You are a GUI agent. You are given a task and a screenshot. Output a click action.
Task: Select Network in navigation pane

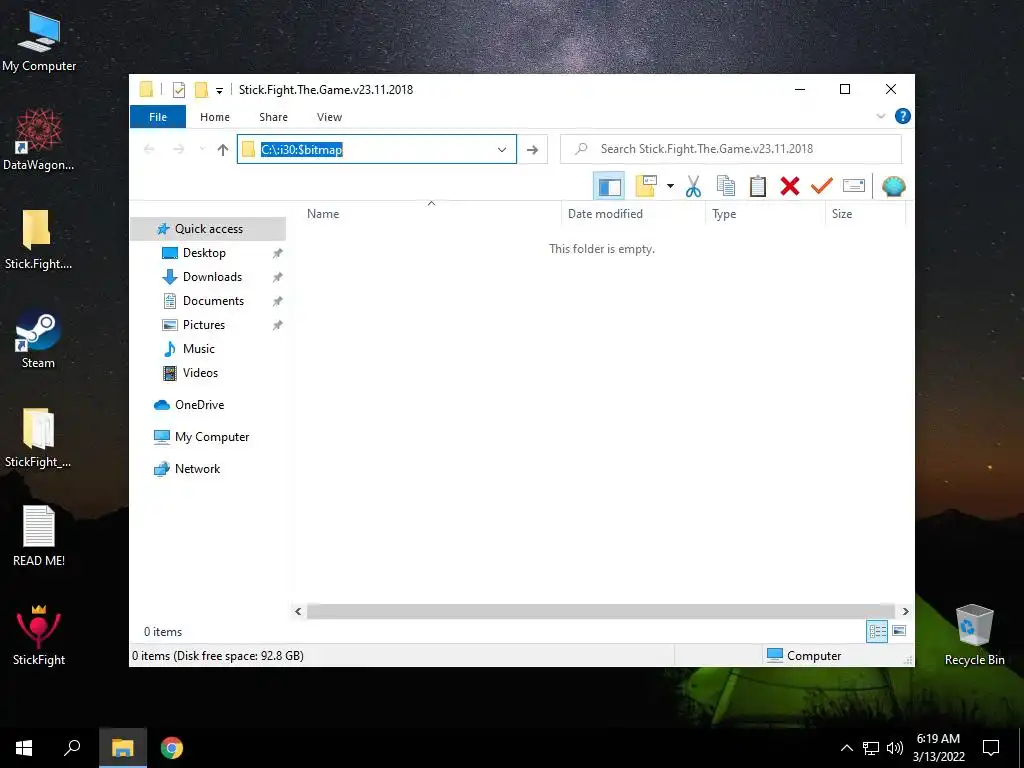pos(197,469)
